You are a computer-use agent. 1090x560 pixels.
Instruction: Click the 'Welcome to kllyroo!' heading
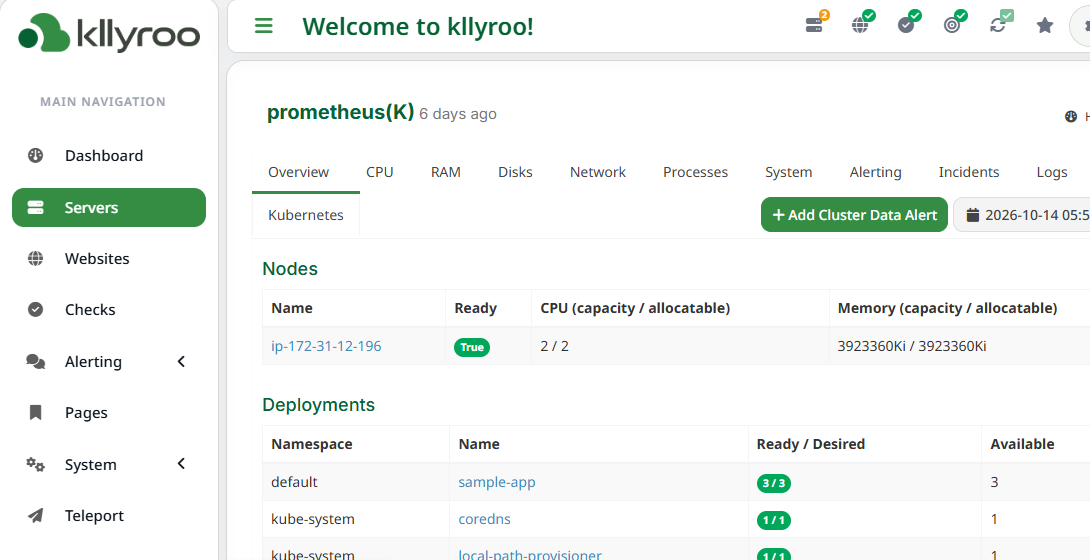click(x=418, y=26)
